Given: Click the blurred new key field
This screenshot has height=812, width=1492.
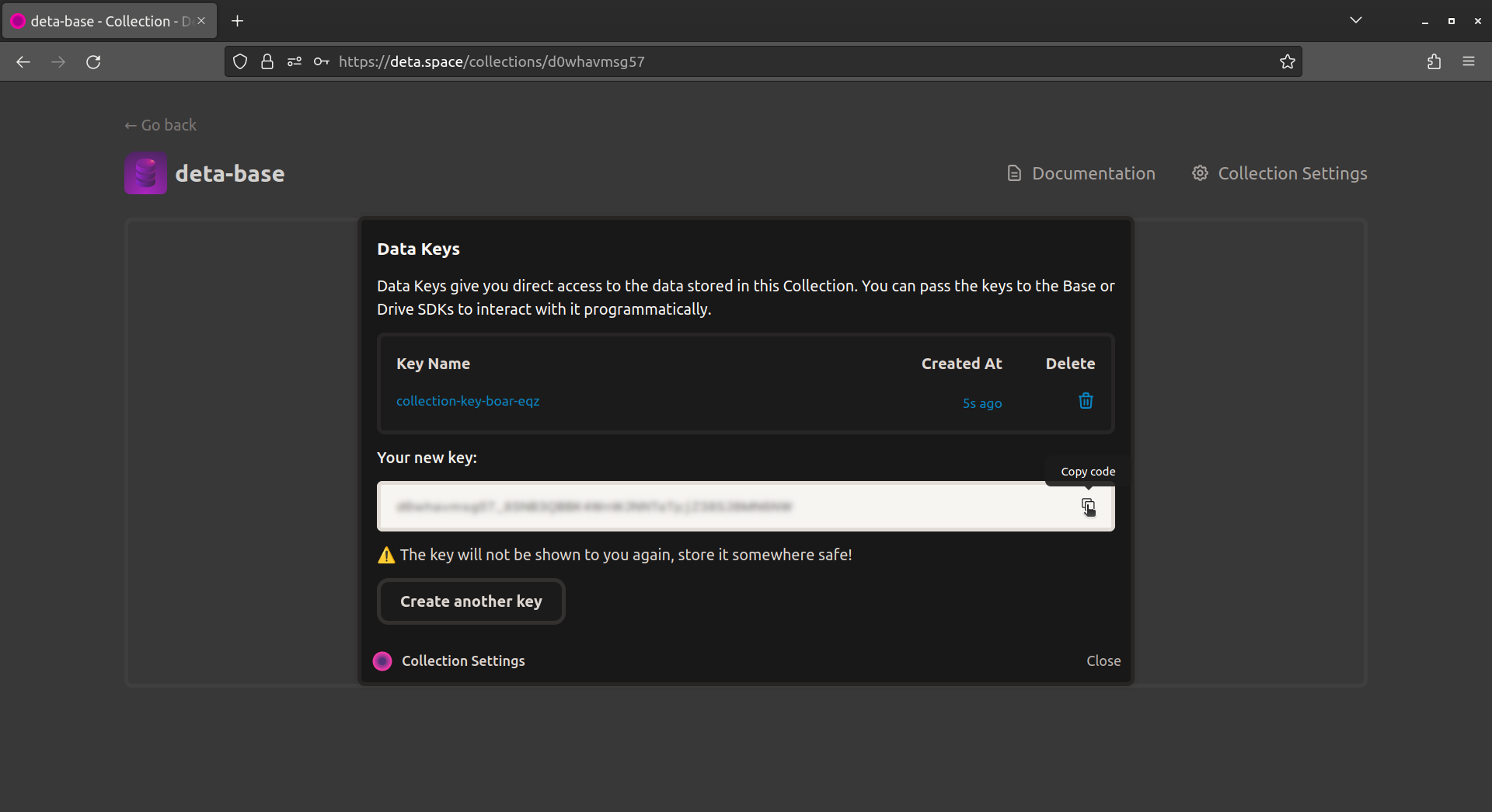Looking at the screenshot, I should click(746, 507).
